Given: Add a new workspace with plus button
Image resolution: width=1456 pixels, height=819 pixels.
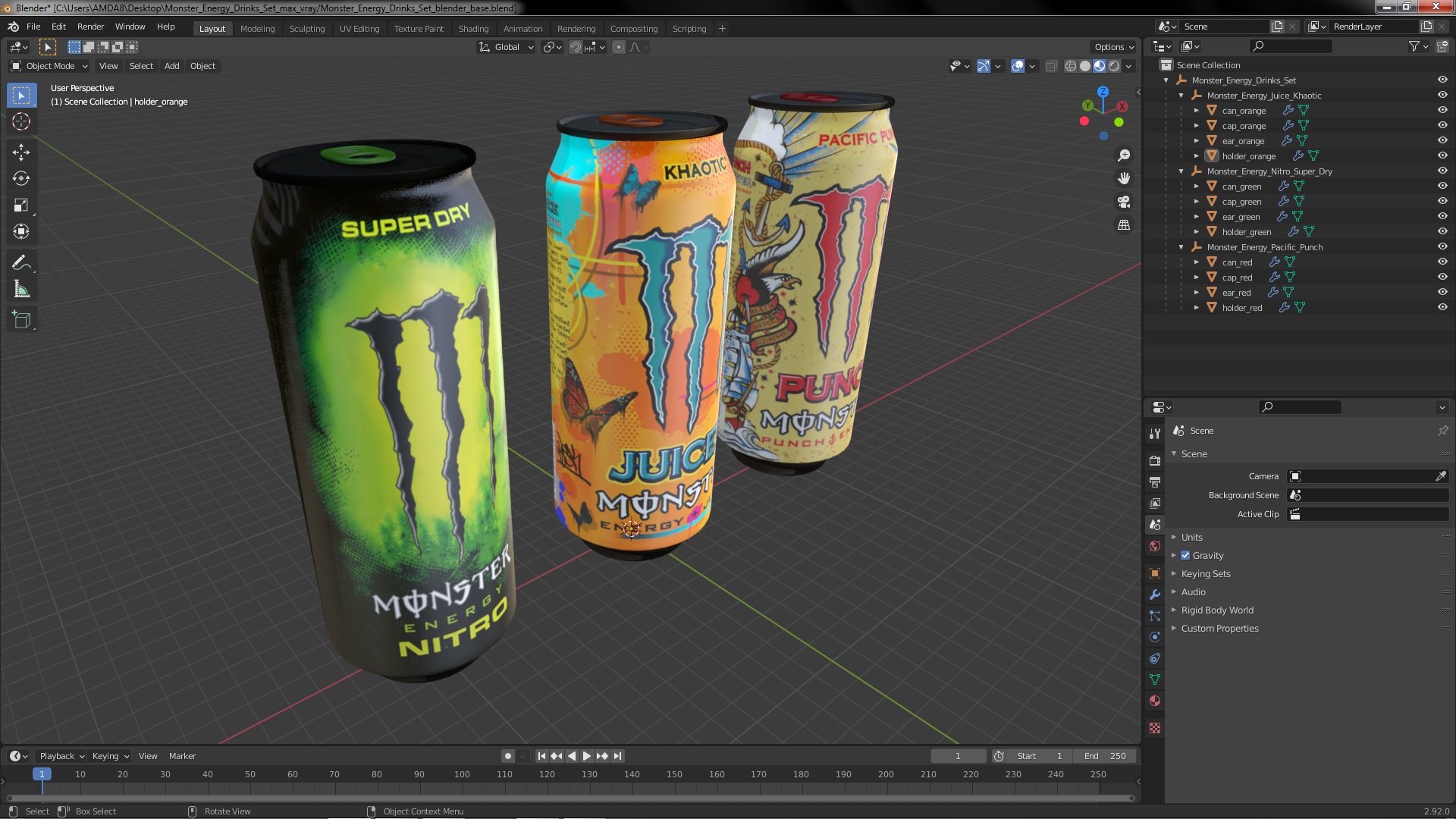Looking at the screenshot, I should [722, 29].
